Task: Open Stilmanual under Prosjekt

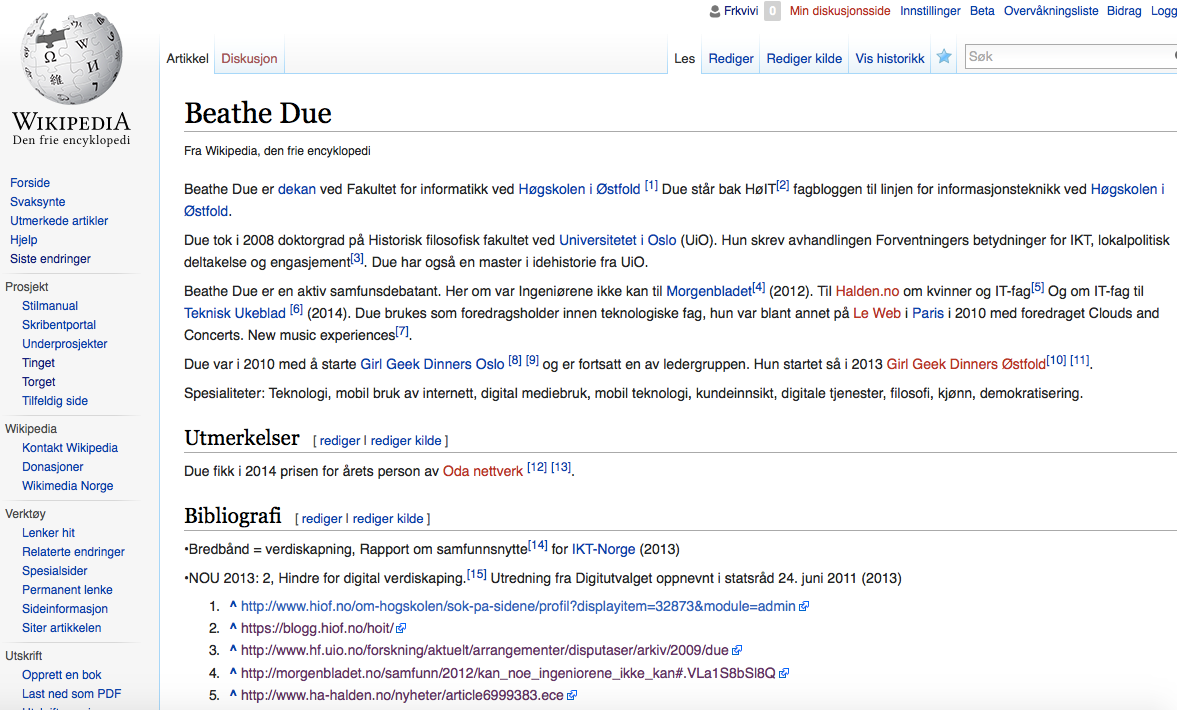Action: 50,305
